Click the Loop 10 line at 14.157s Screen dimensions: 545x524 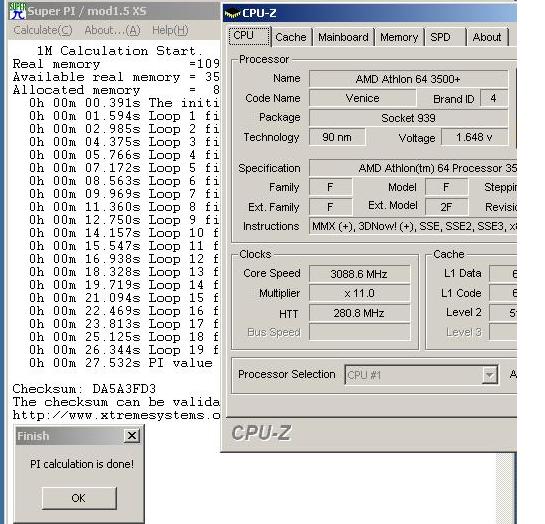[x=124, y=233]
